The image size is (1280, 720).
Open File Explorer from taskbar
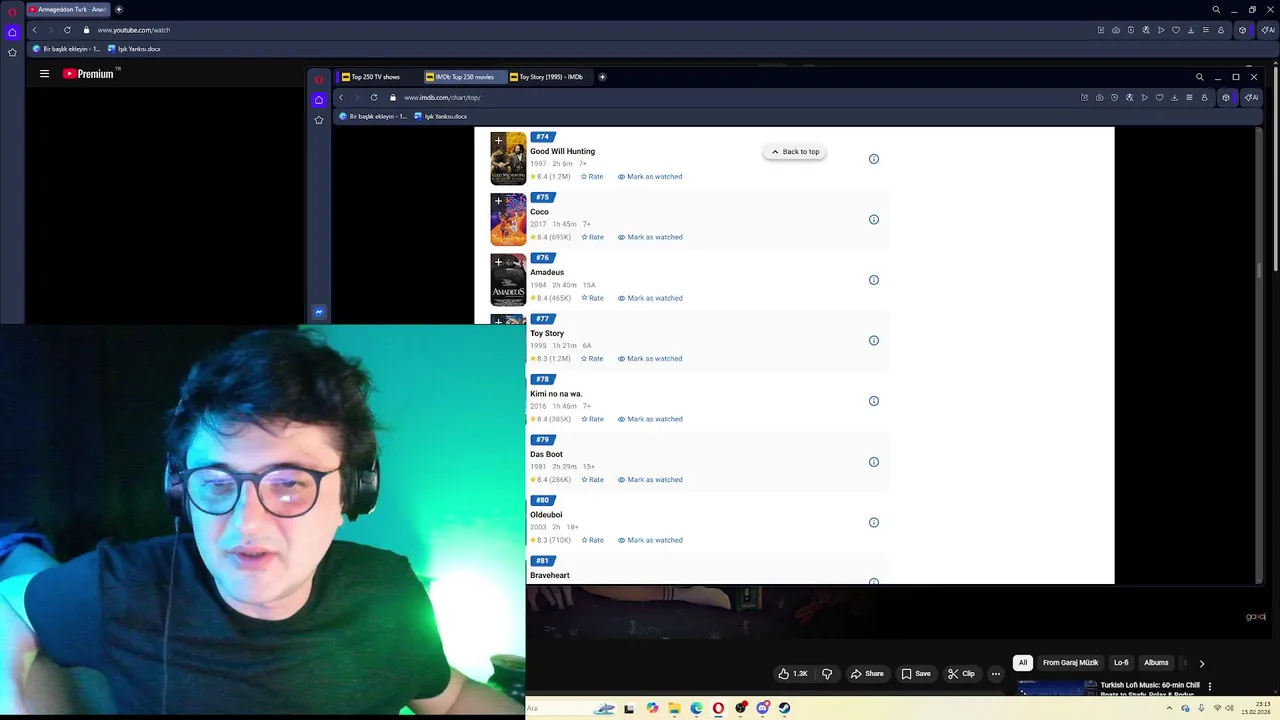click(674, 708)
